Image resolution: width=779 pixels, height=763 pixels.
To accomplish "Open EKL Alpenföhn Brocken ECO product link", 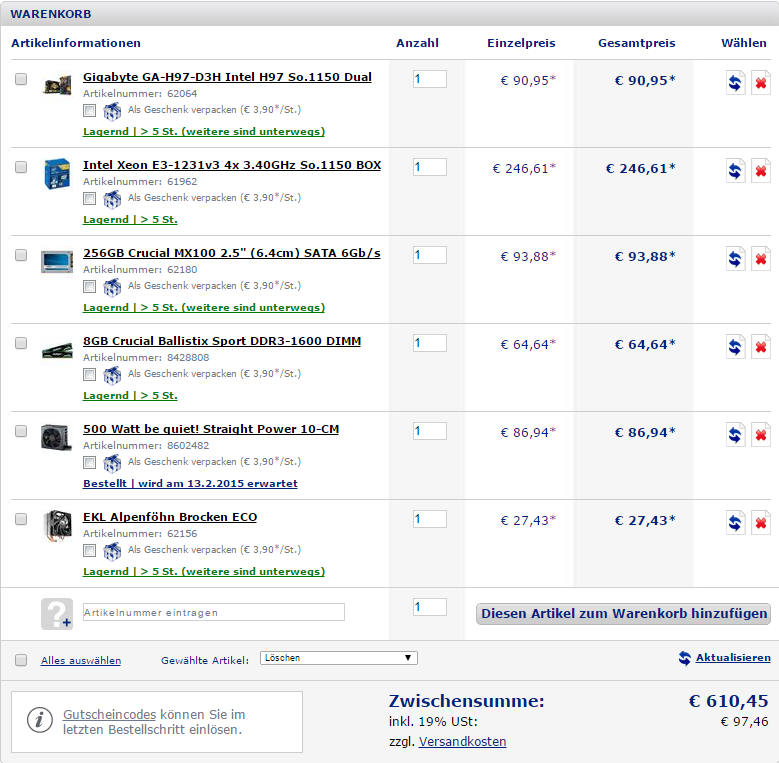I will pyautogui.click(x=170, y=517).
